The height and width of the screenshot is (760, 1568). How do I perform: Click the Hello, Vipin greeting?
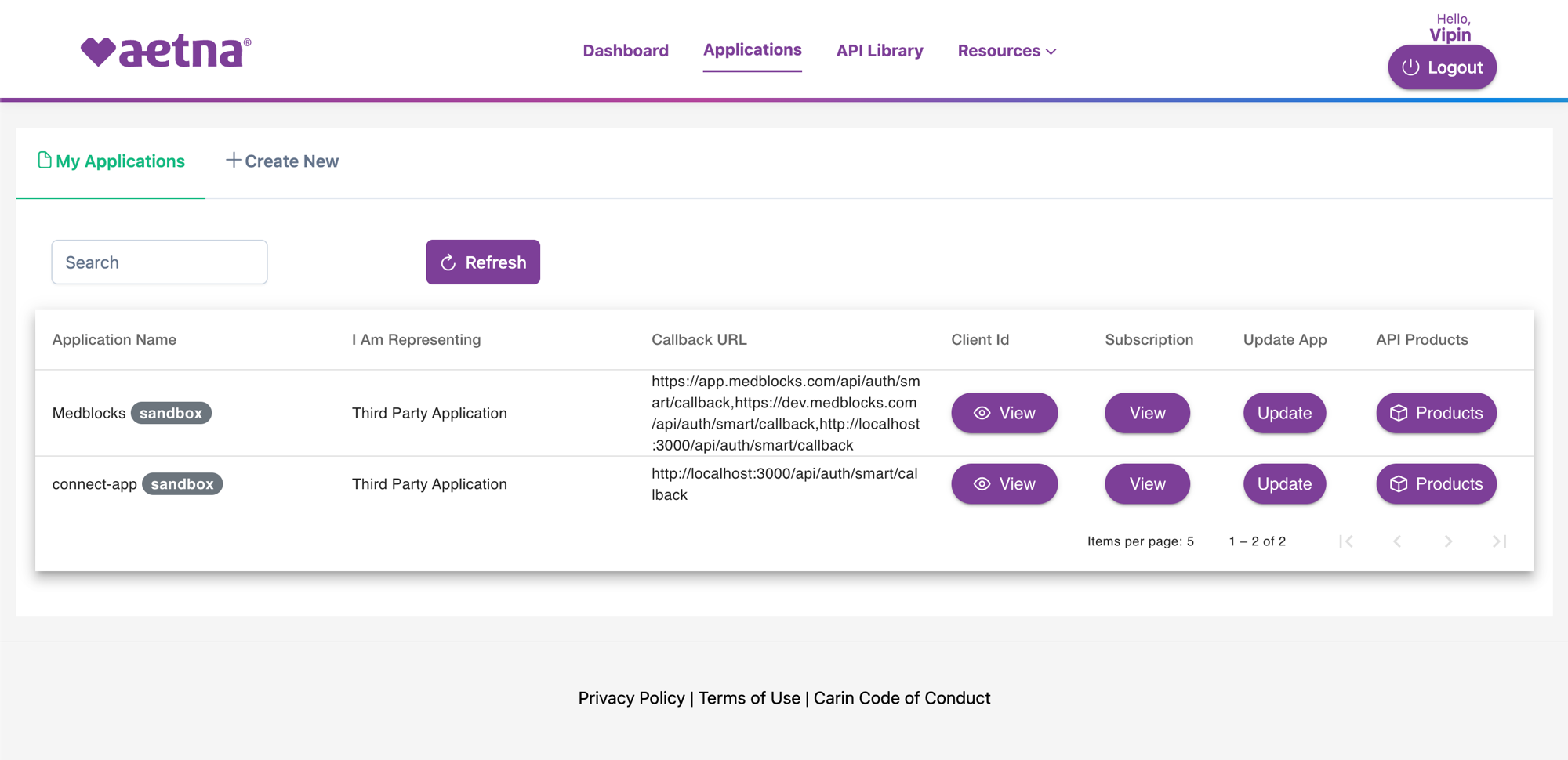tap(1451, 27)
